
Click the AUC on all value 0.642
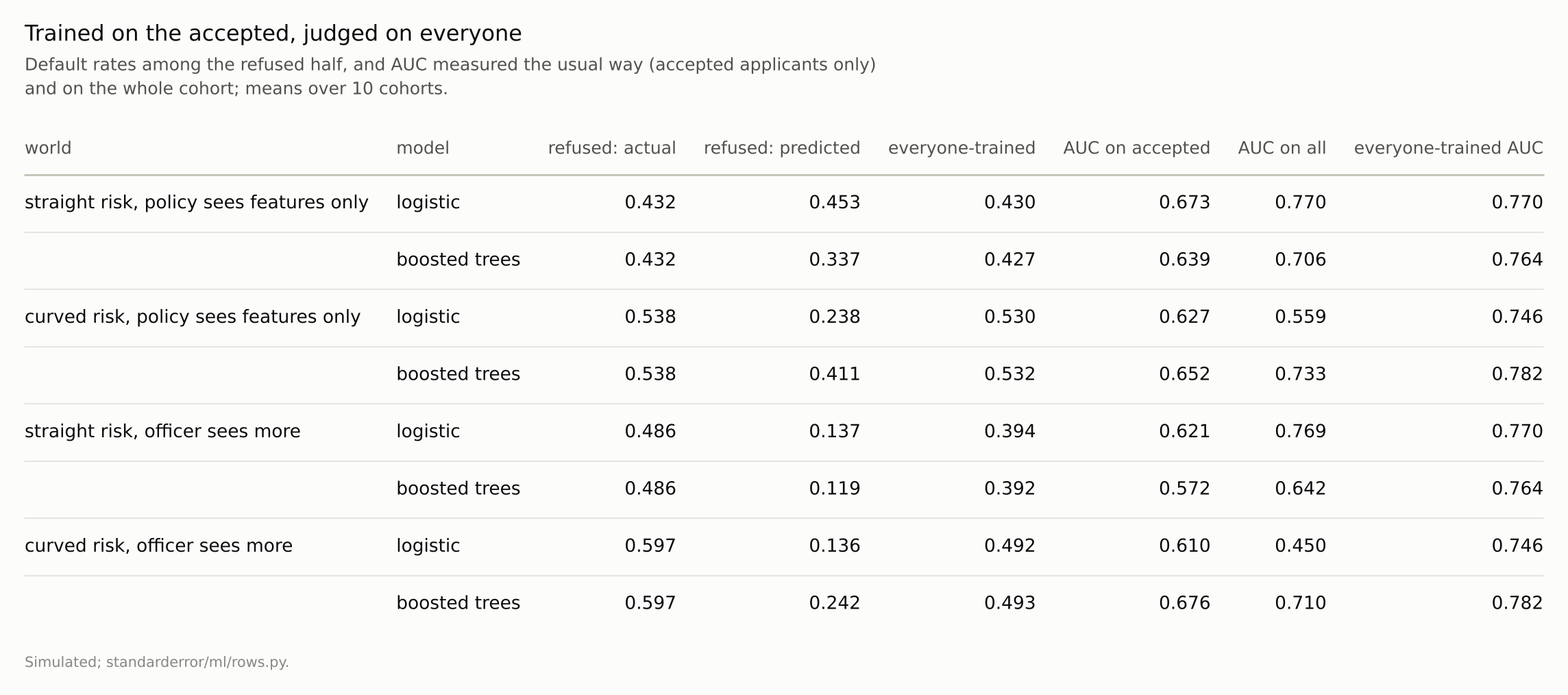[1301, 489]
